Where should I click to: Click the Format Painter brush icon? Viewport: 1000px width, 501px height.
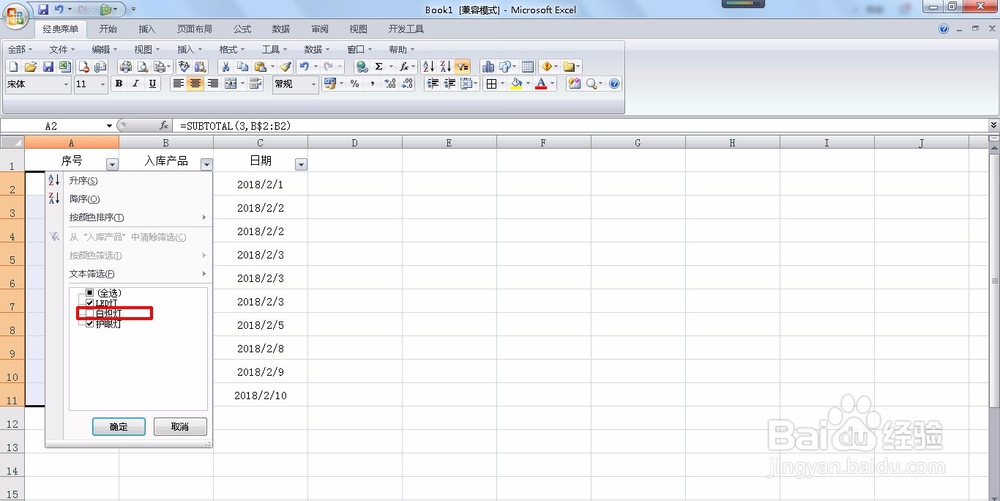point(286,66)
